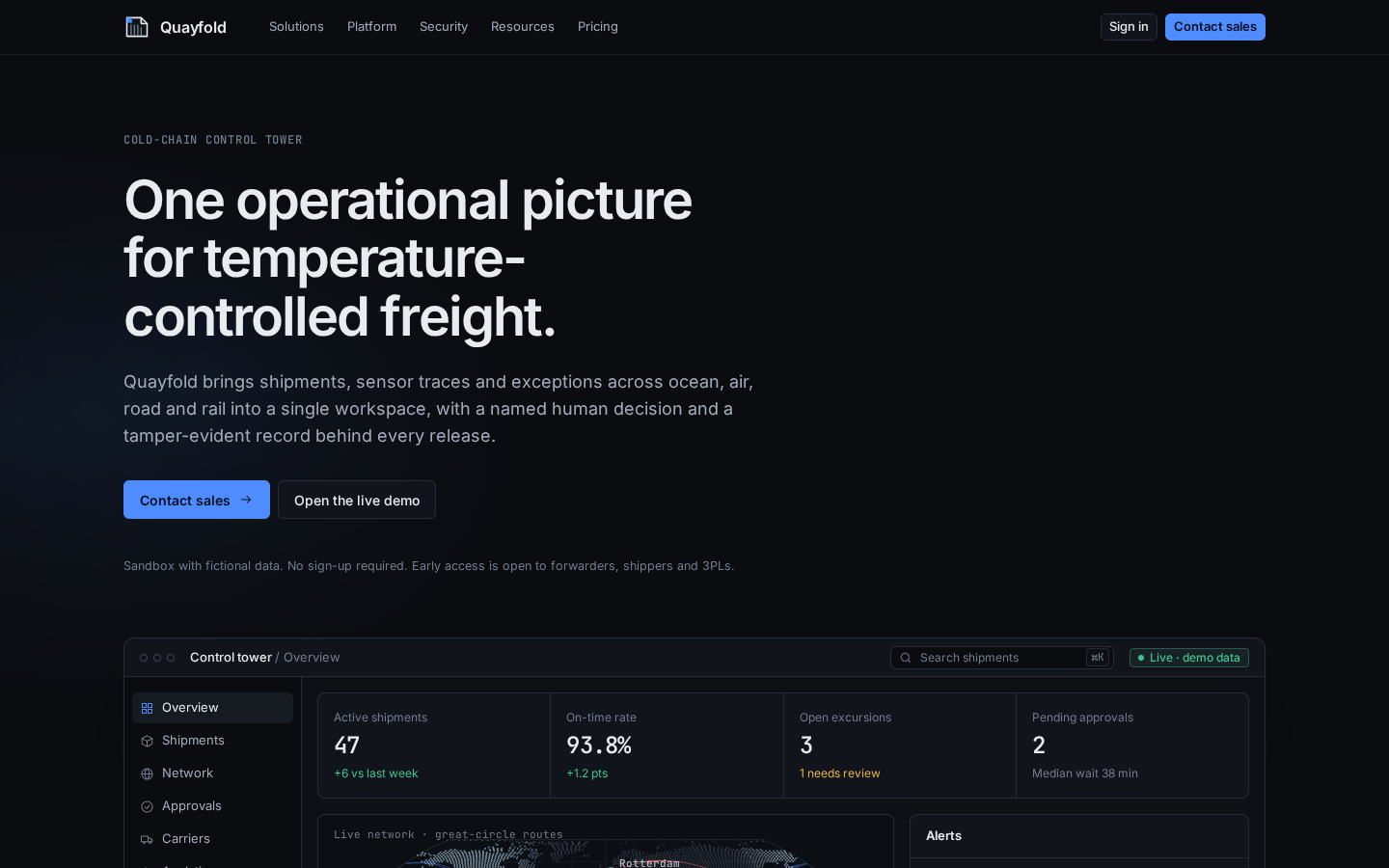Screen dimensions: 1389x868
Task: Click the Active shipments card
Action: [434, 746]
